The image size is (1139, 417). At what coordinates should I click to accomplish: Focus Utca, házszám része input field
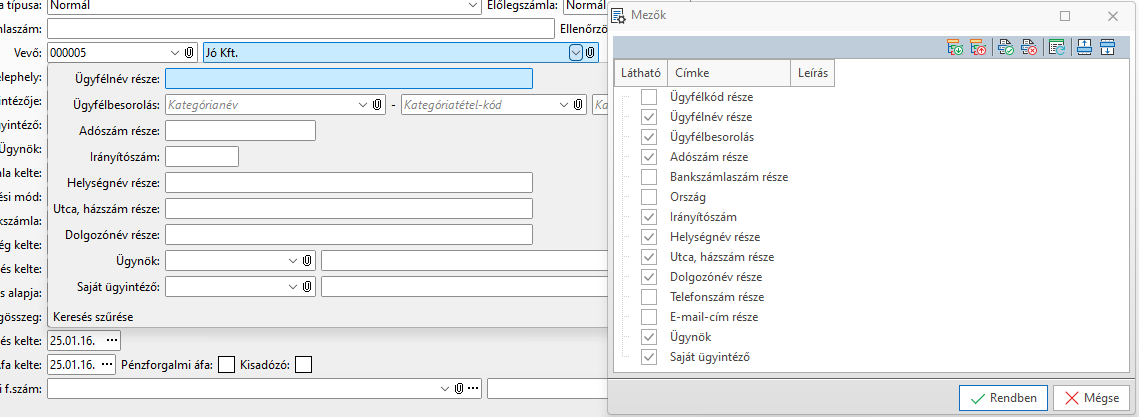[349, 208]
